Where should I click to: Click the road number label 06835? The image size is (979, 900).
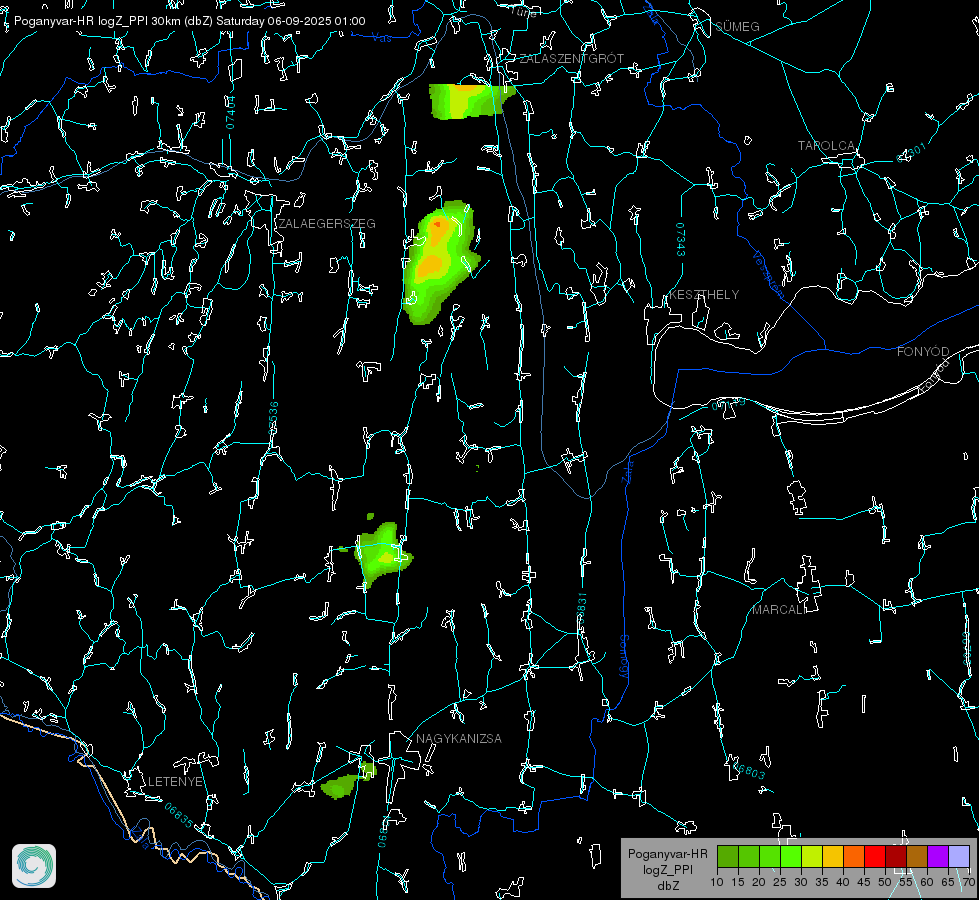pyautogui.click(x=179, y=816)
